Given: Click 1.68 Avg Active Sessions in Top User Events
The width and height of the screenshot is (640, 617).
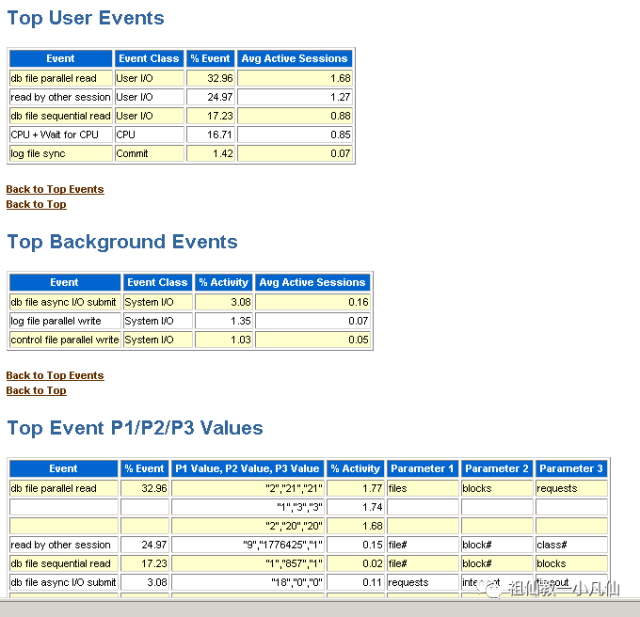Looking at the screenshot, I should 295,78.
